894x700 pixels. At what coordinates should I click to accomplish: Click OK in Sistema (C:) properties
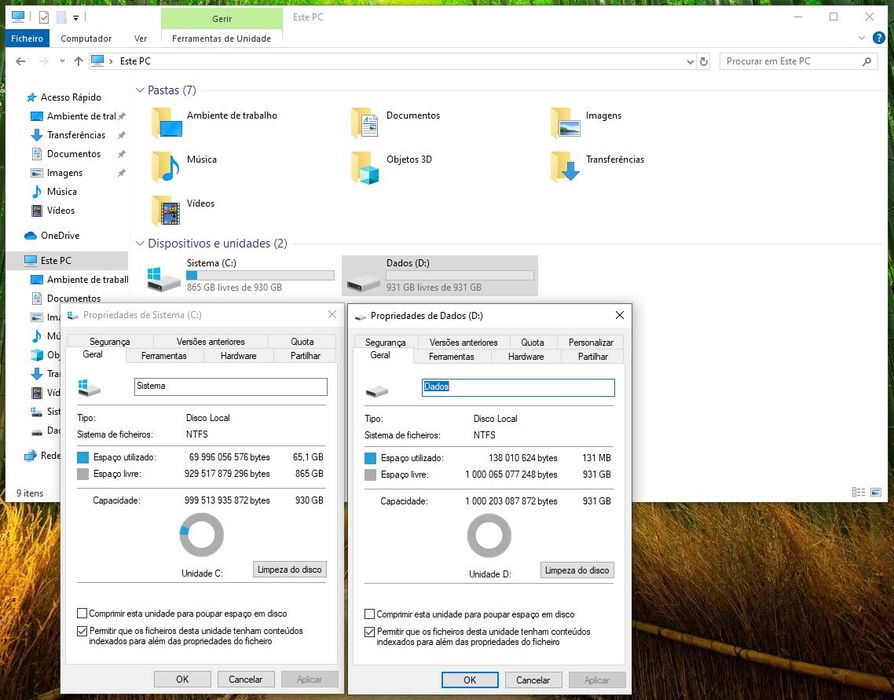click(182, 679)
